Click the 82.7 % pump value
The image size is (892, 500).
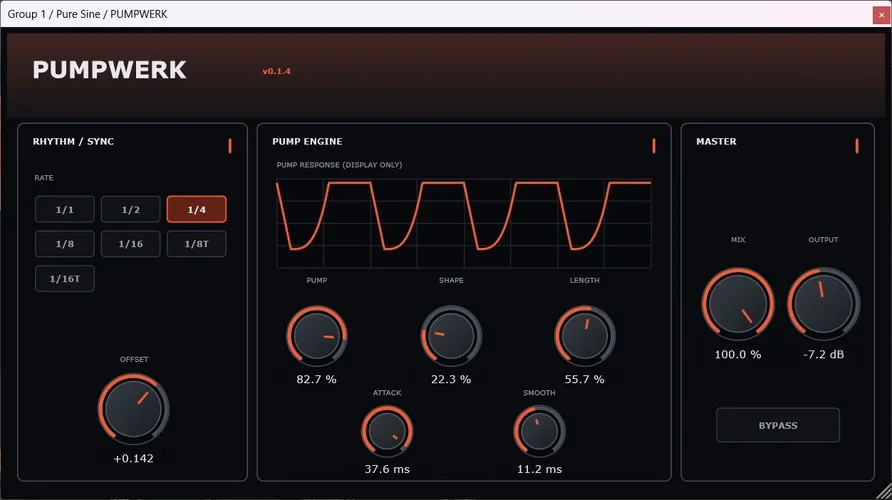click(x=317, y=379)
